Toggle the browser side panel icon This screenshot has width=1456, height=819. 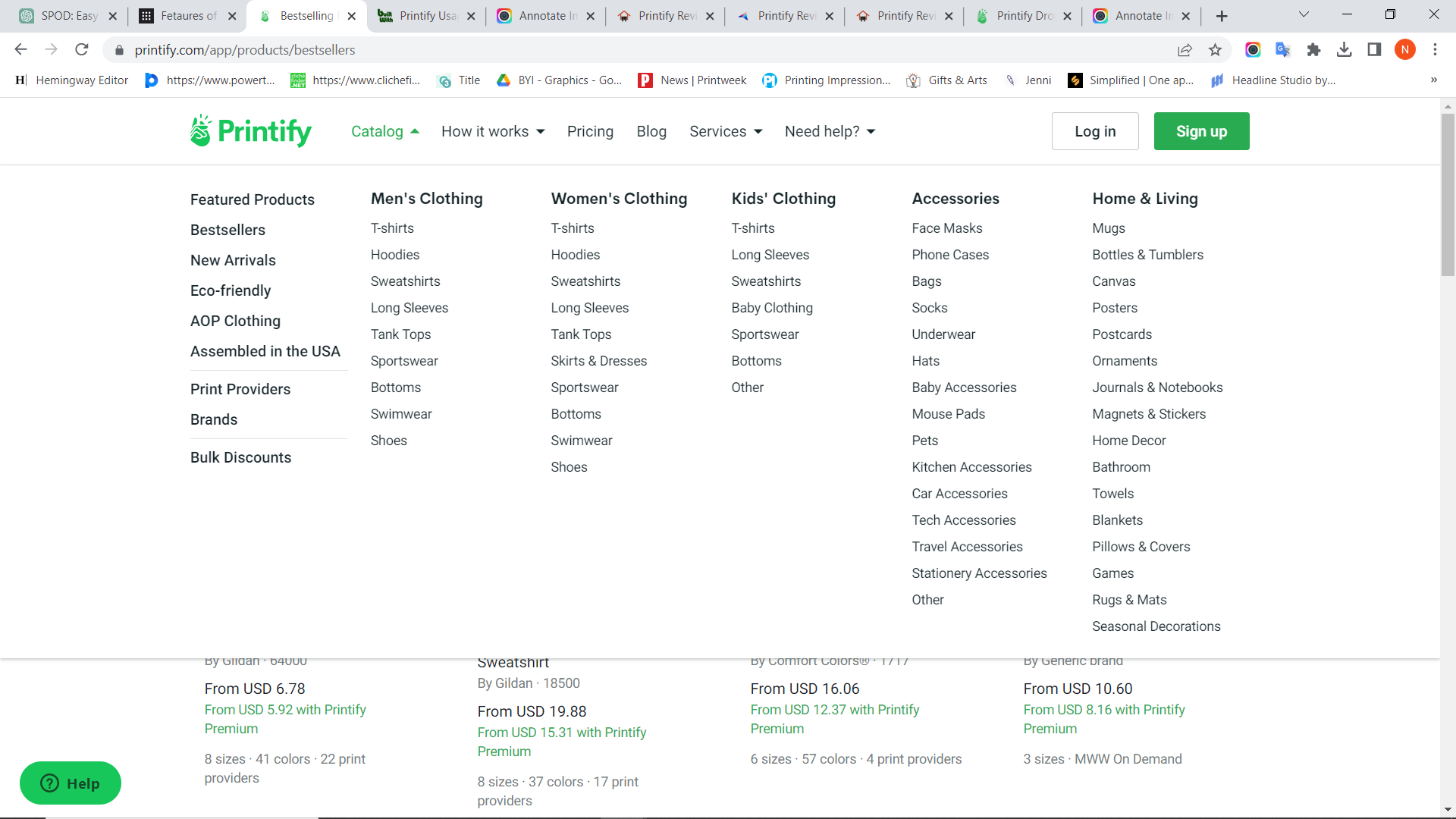point(1374,50)
